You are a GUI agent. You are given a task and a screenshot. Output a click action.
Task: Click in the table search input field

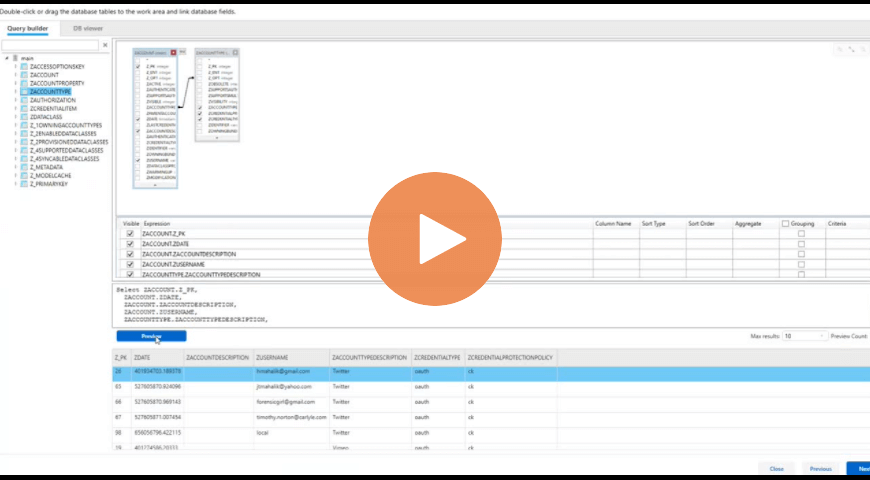(x=50, y=45)
